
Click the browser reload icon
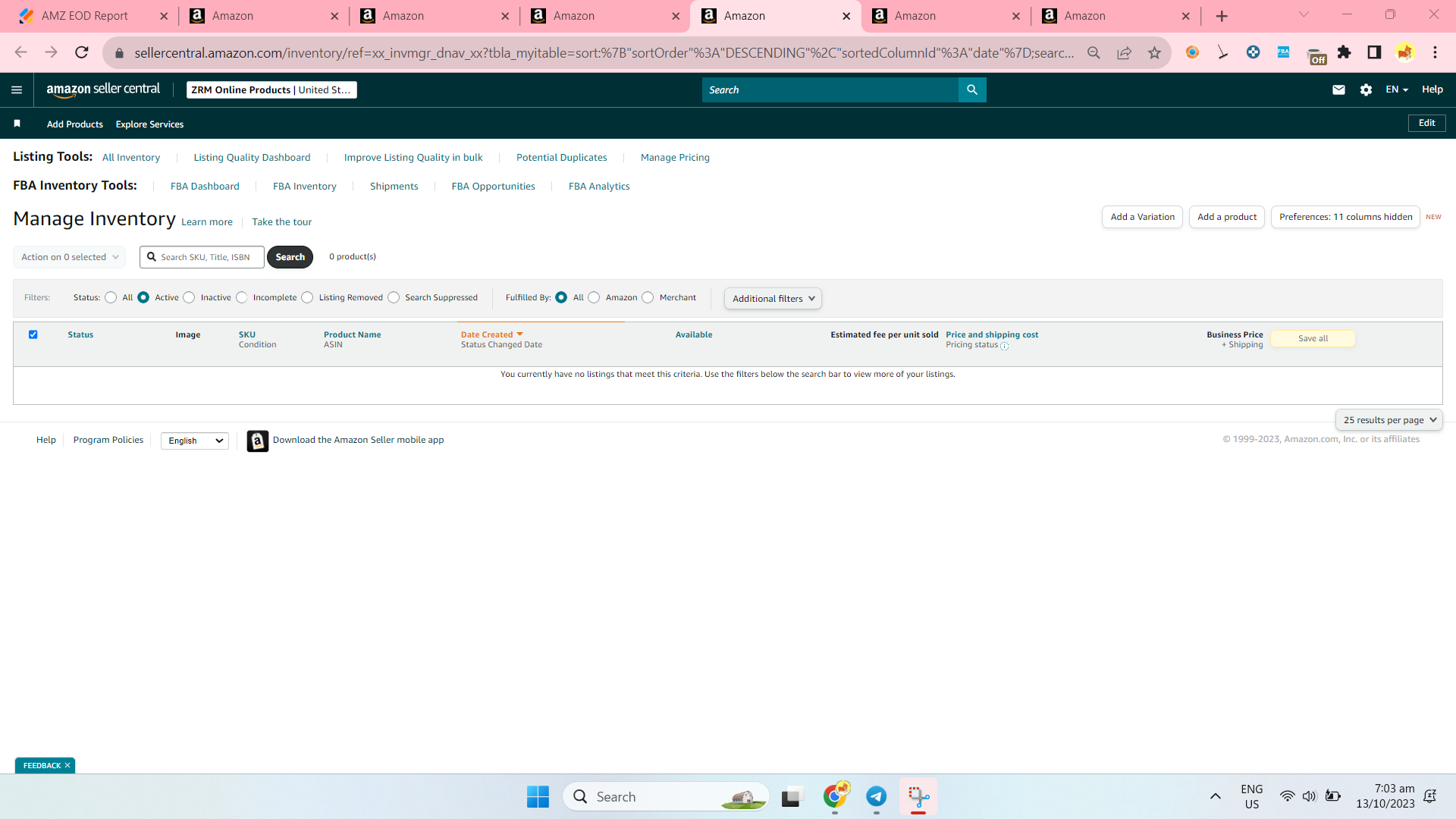pos(82,52)
